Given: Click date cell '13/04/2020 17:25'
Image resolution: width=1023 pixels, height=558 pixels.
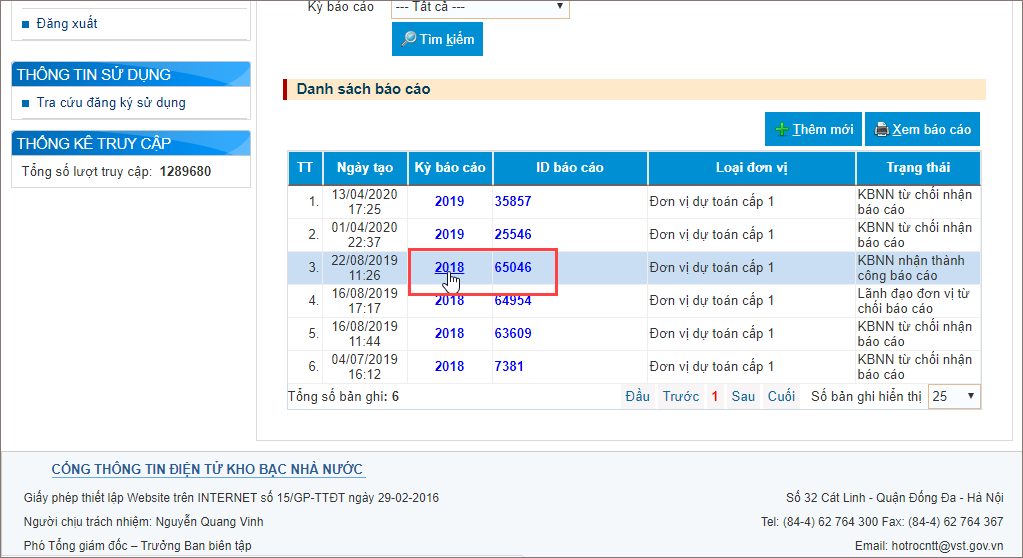Looking at the screenshot, I should click(x=365, y=202).
